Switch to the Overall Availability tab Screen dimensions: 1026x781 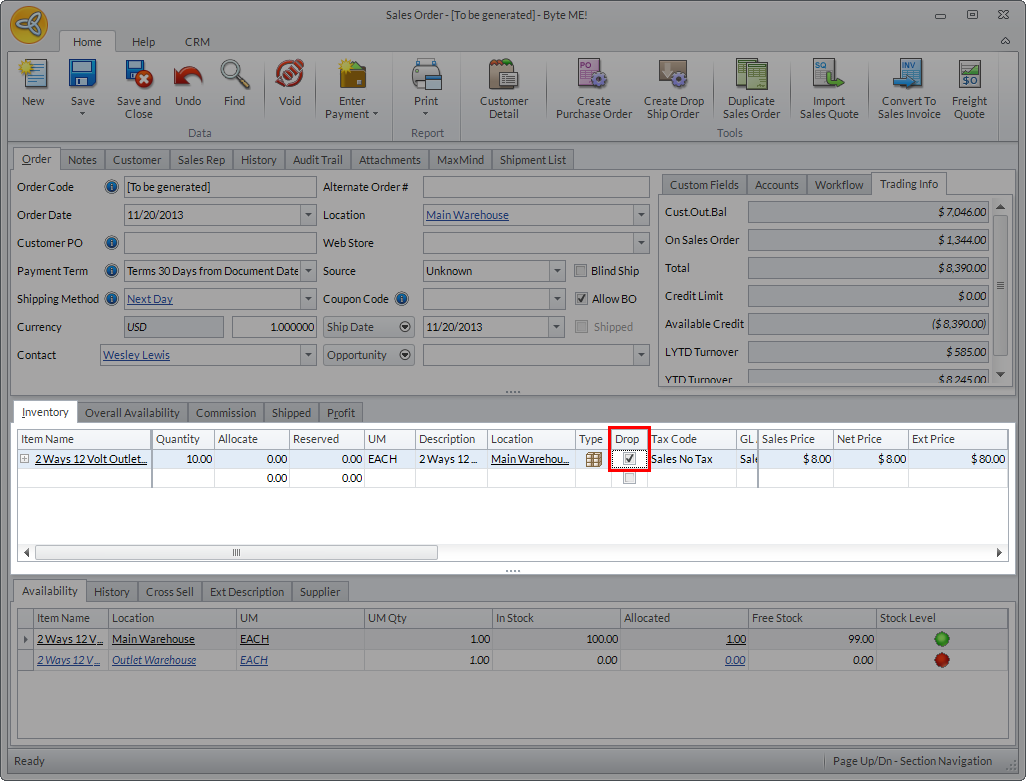[132, 413]
